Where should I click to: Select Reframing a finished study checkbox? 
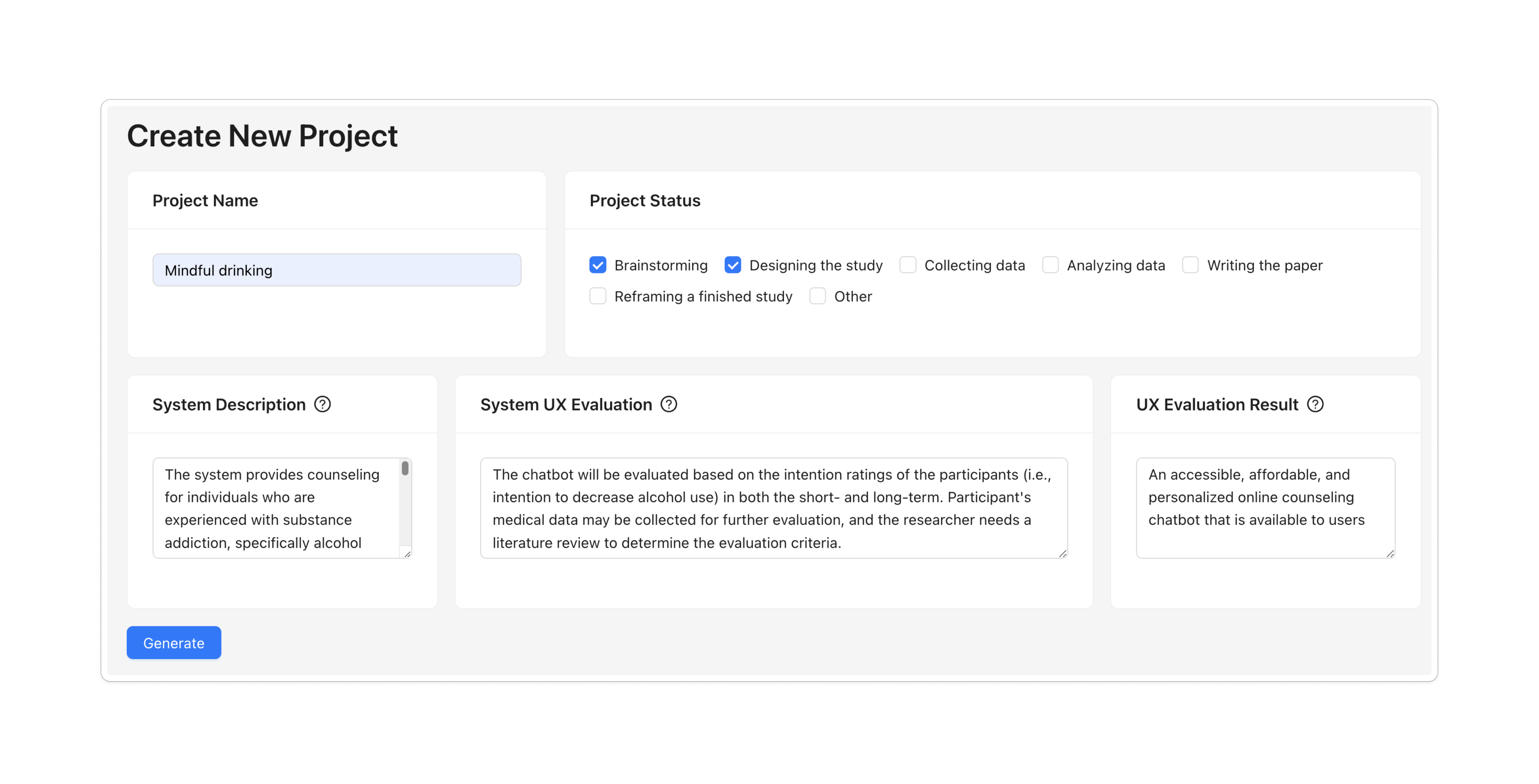point(597,296)
